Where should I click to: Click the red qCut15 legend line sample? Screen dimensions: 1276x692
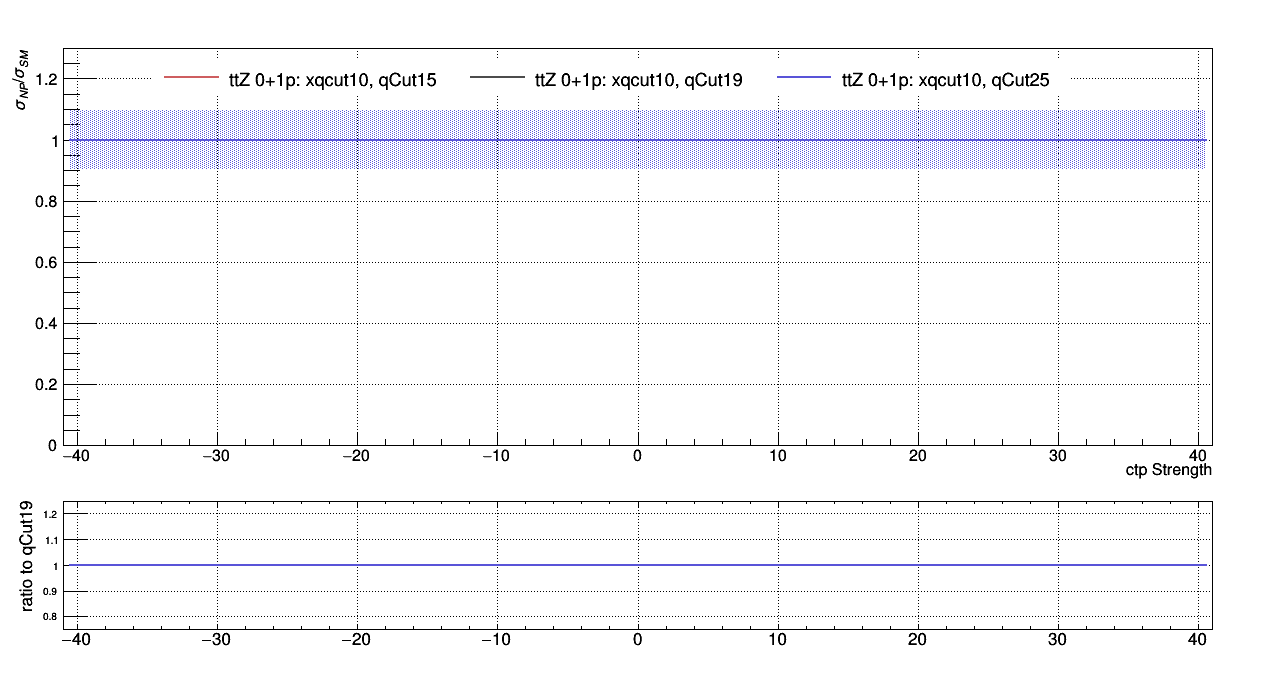[x=190, y=76]
